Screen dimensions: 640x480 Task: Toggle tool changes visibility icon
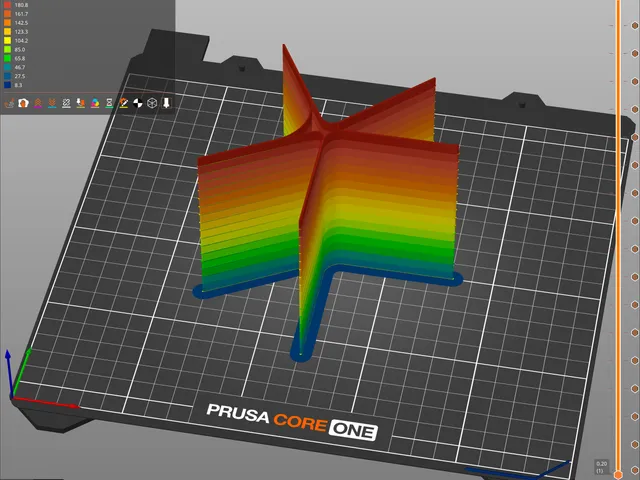click(x=80, y=103)
